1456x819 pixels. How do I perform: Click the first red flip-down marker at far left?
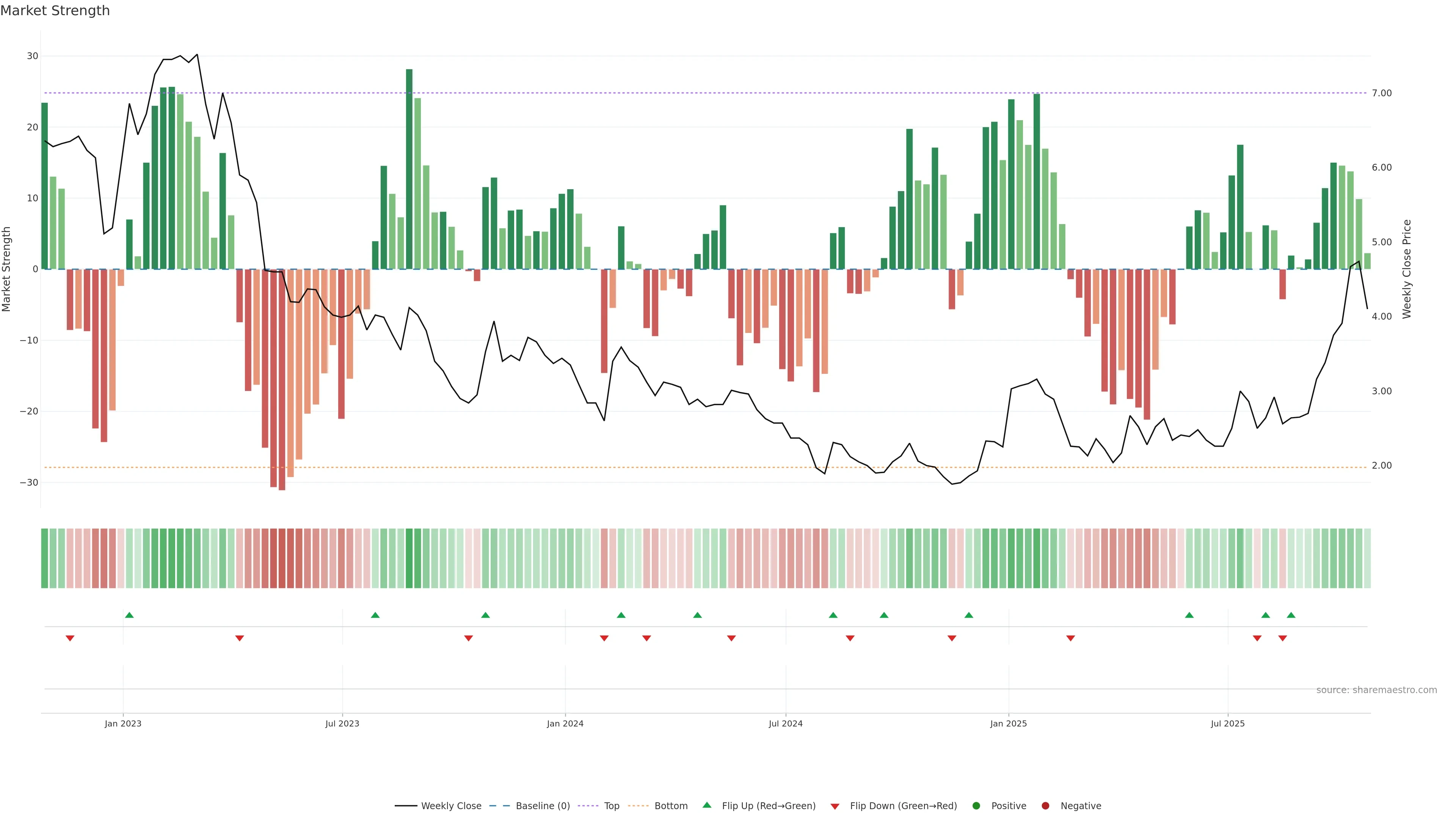(x=70, y=638)
